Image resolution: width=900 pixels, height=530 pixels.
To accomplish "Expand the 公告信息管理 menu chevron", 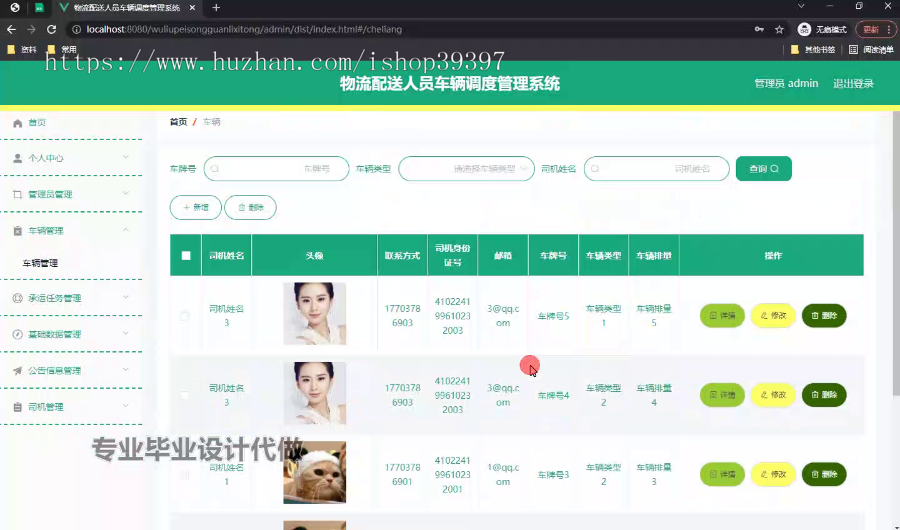I will point(126,369).
